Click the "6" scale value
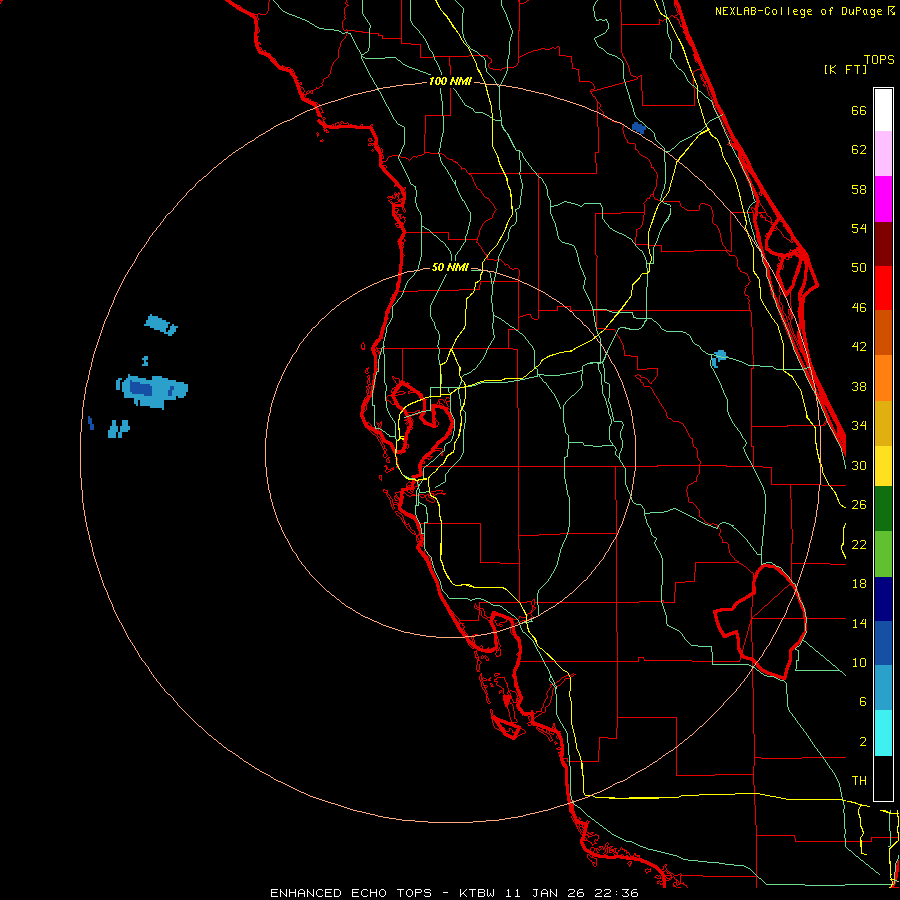900x900 pixels. click(862, 702)
